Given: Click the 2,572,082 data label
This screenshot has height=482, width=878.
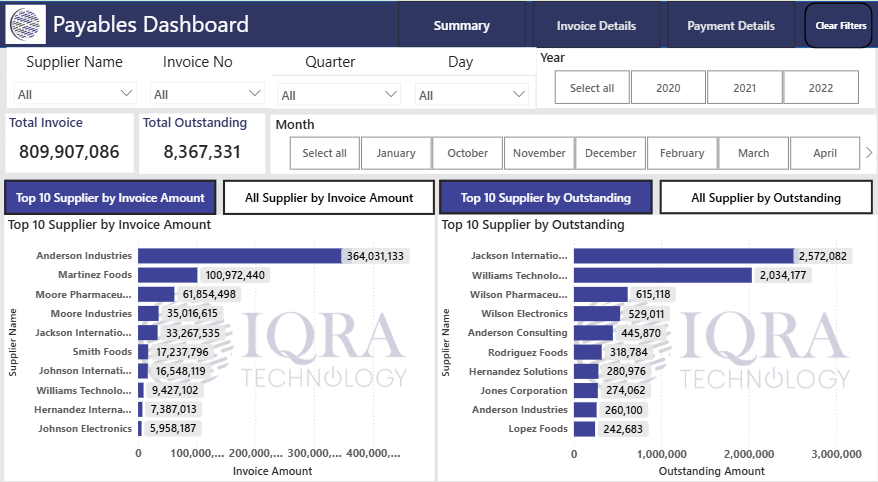Looking at the screenshot, I should click(823, 256).
